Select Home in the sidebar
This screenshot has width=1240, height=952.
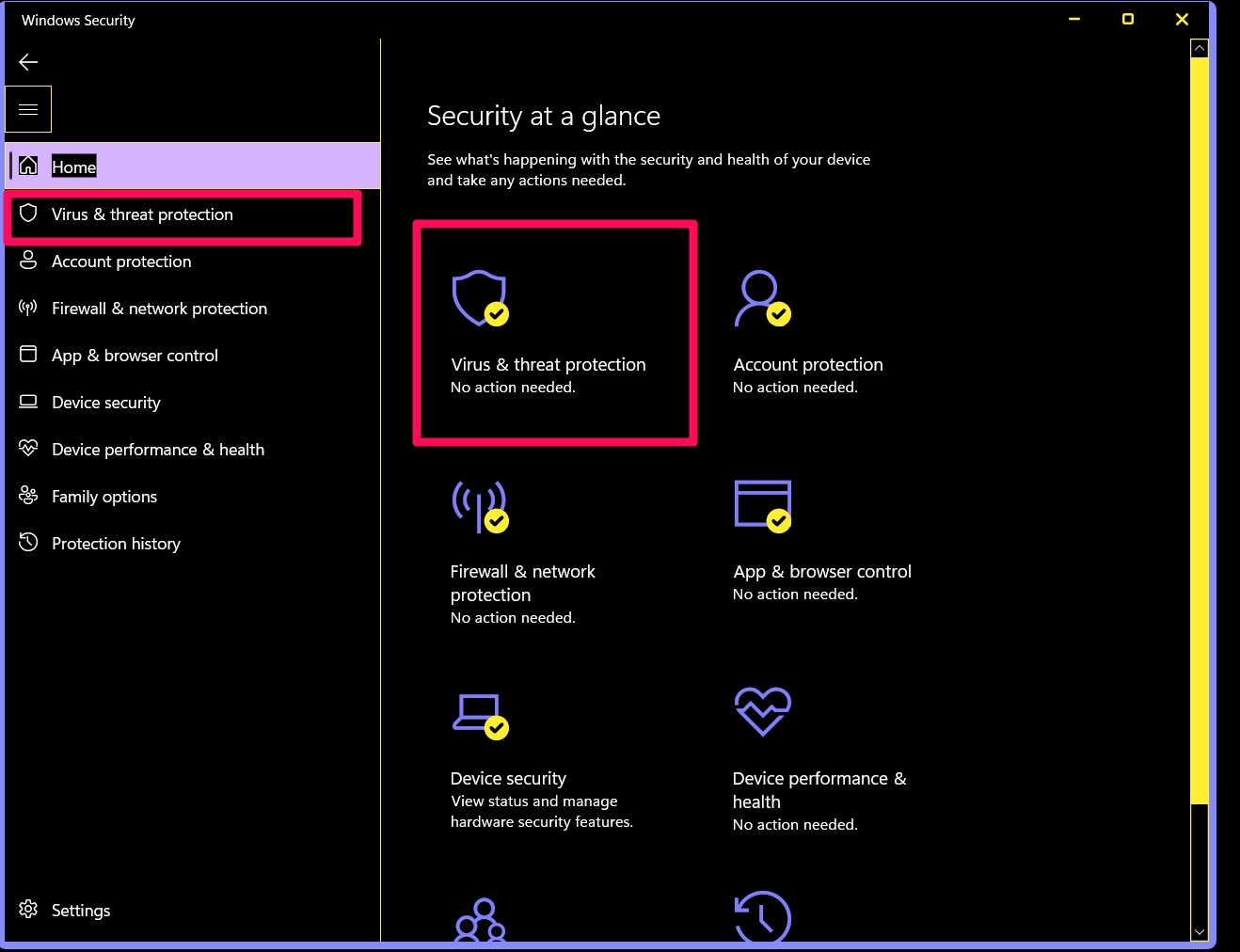click(x=192, y=166)
